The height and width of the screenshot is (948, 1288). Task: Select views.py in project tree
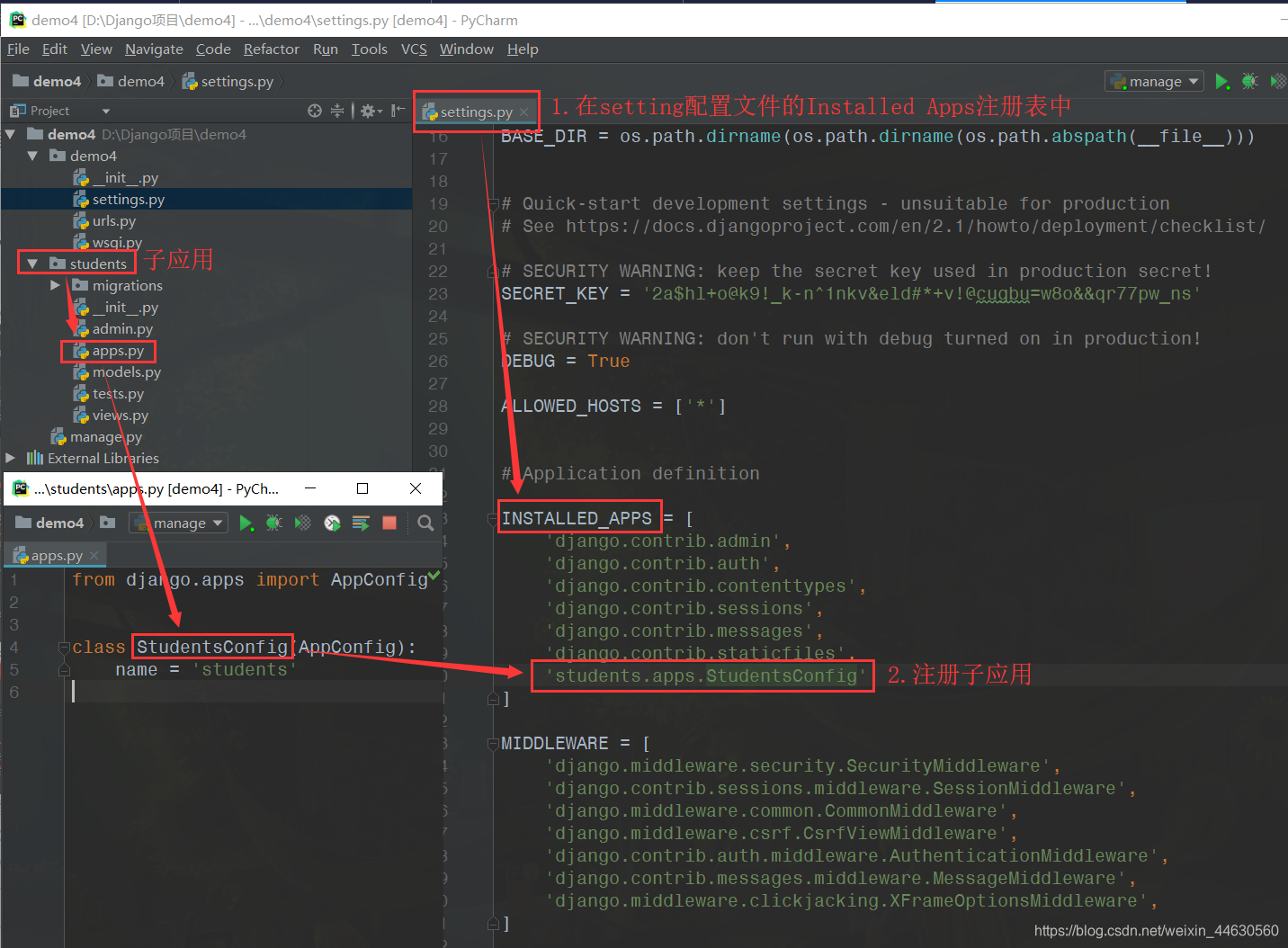tap(120, 415)
